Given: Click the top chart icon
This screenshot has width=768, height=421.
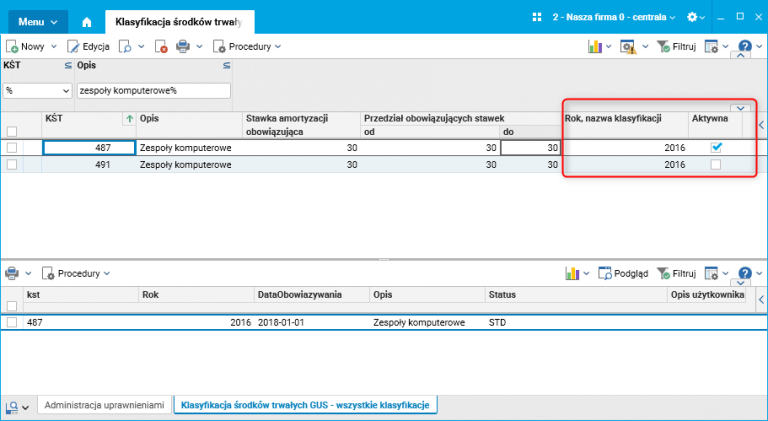Looking at the screenshot, I should (x=595, y=47).
